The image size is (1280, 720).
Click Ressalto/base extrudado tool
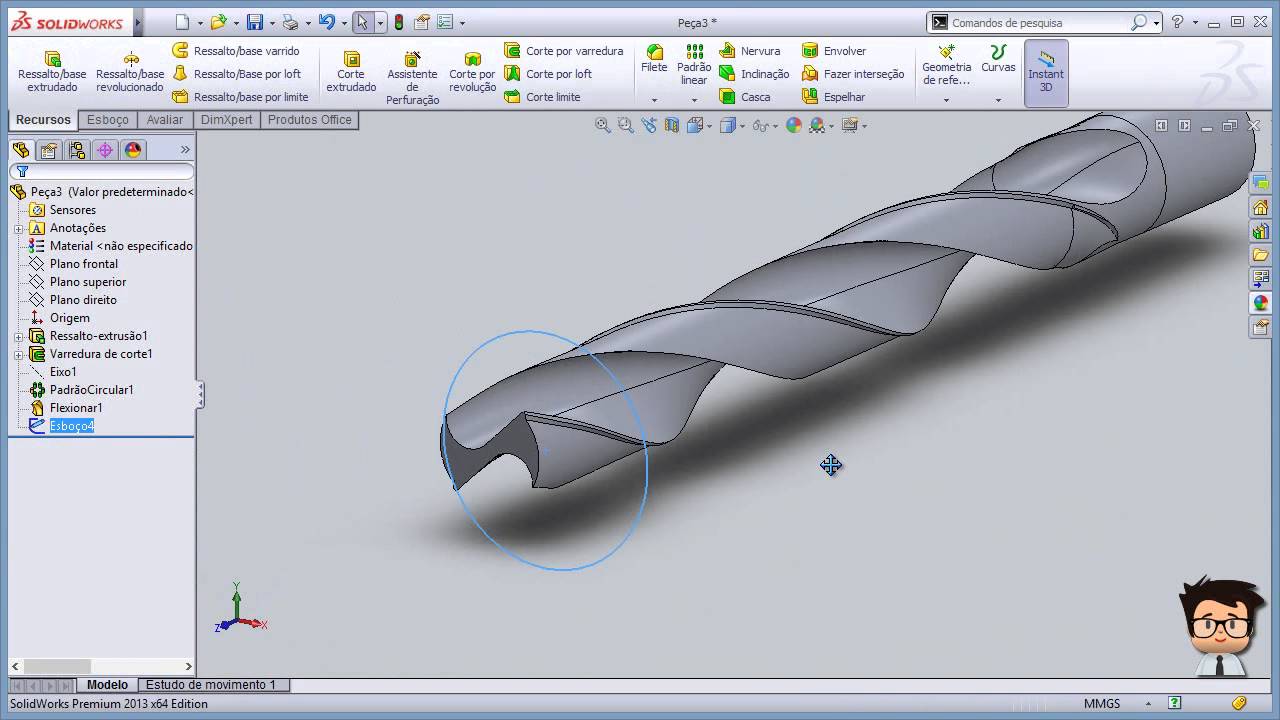pyautogui.click(x=52, y=72)
